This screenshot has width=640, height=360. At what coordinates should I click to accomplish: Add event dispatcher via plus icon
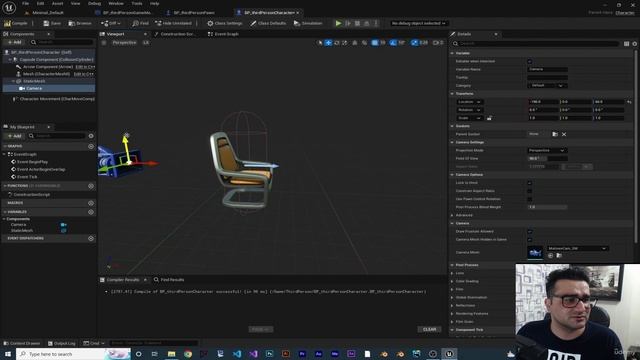(x=91, y=238)
